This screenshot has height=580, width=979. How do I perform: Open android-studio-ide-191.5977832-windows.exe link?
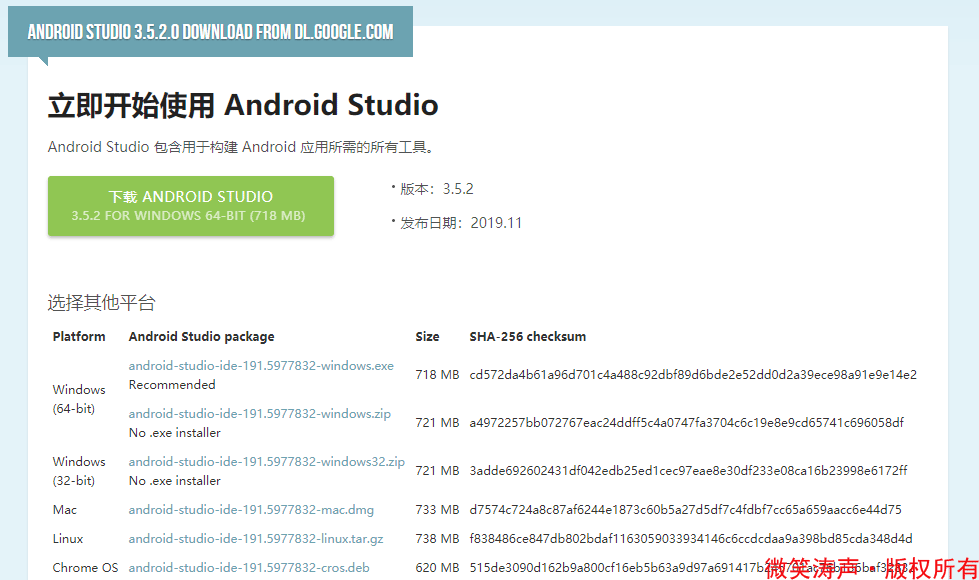[261, 366]
